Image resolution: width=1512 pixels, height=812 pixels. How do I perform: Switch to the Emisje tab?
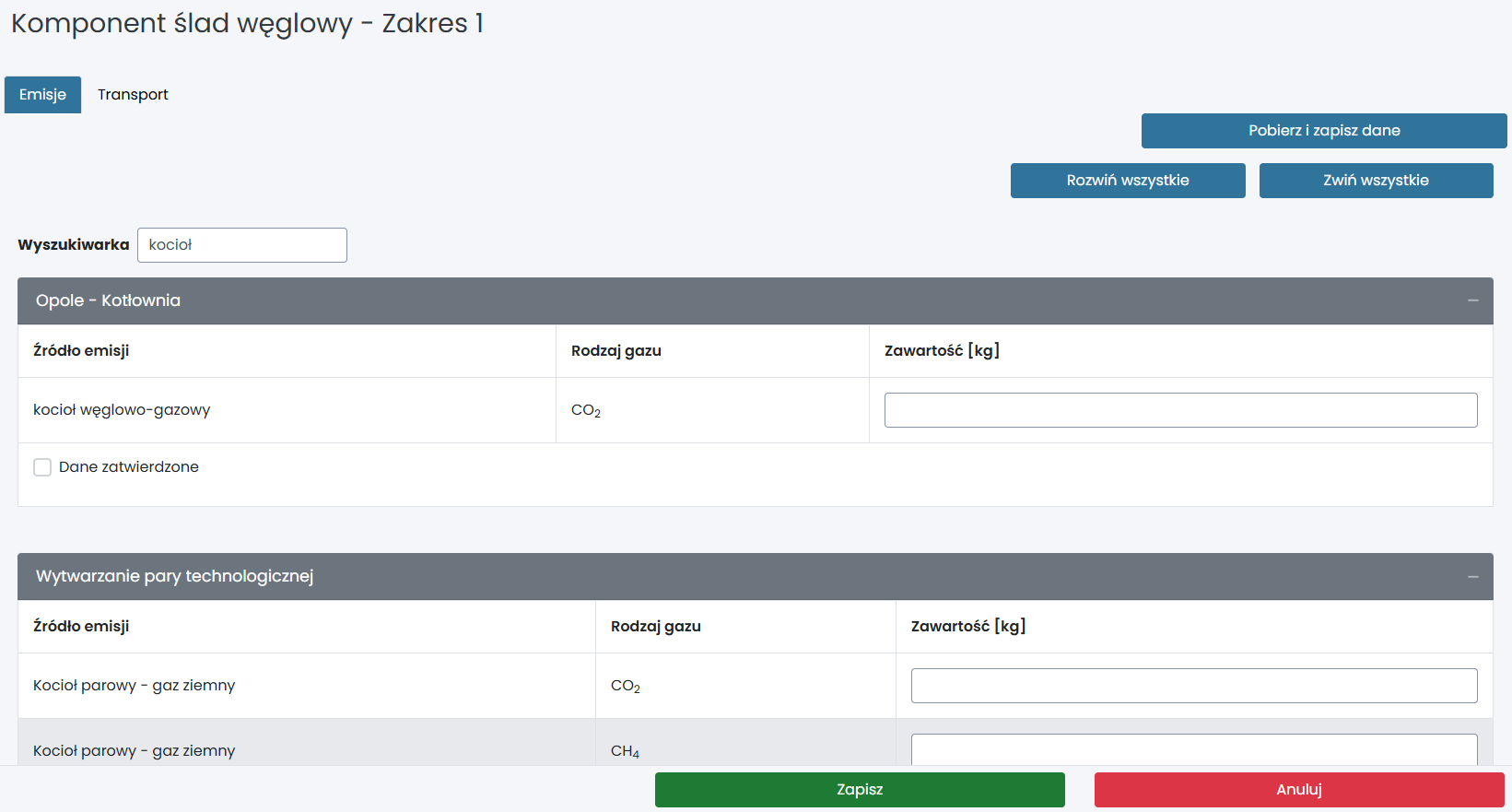click(x=42, y=95)
